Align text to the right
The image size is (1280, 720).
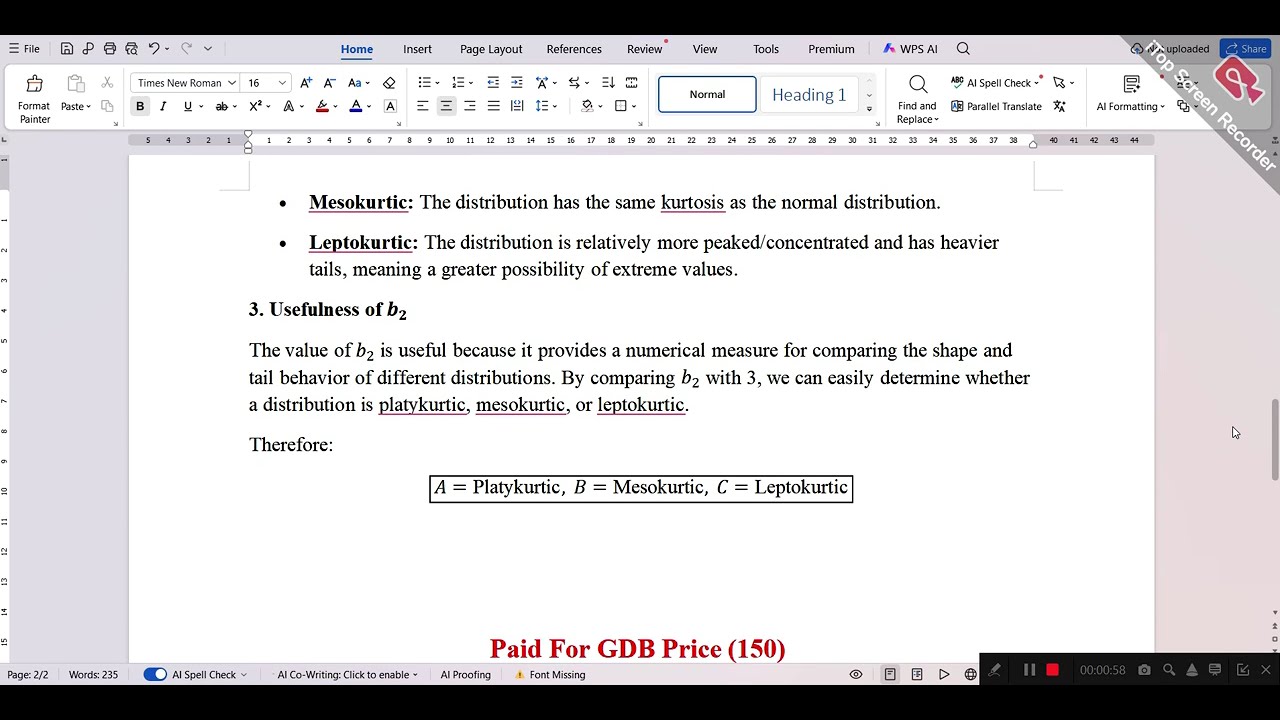point(469,106)
